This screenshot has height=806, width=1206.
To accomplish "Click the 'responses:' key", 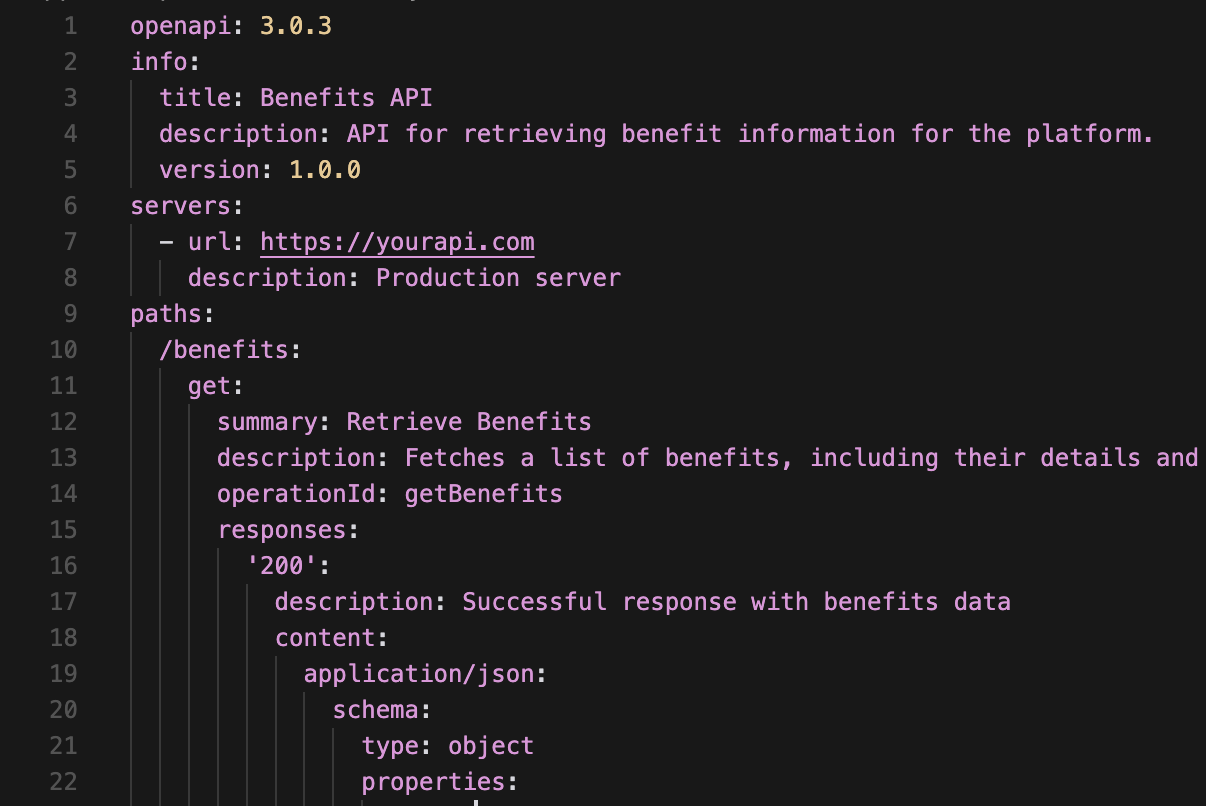I will pyautogui.click(x=289, y=530).
